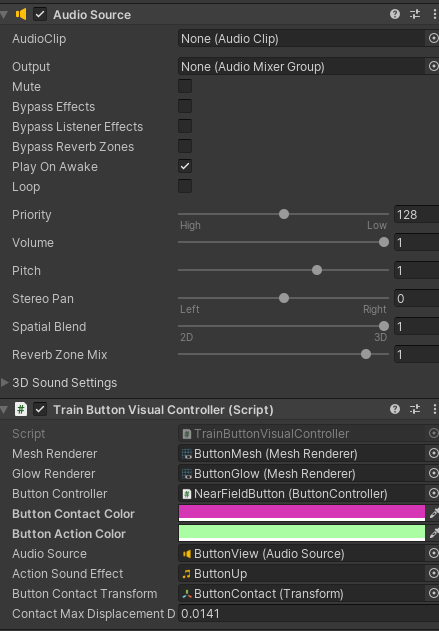The height and width of the screenshot is (631, 439).
Task: Open object picker for Button Controller field
Action: [x=433, y=493]
